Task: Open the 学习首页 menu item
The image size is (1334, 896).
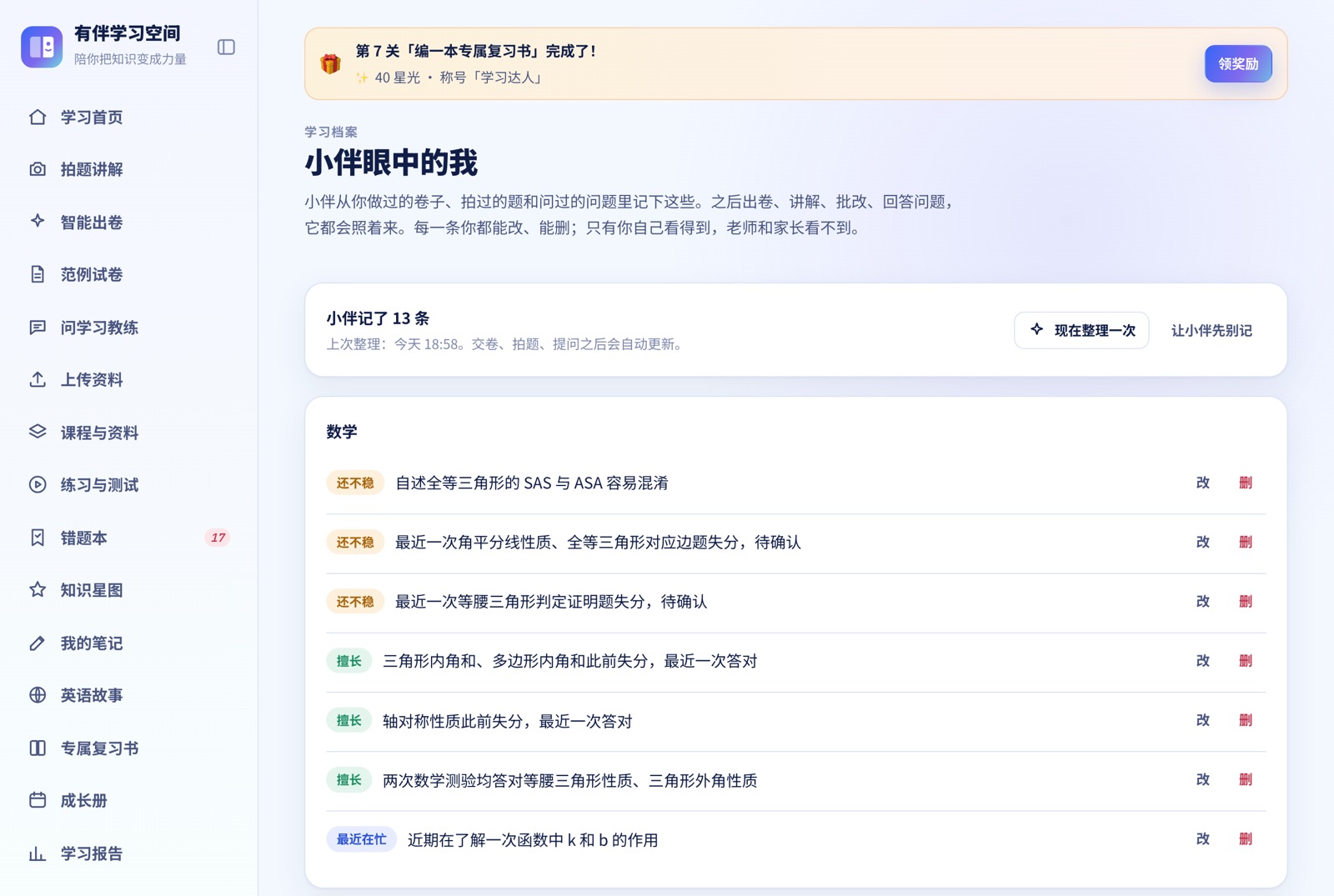Action: point(128,117)
